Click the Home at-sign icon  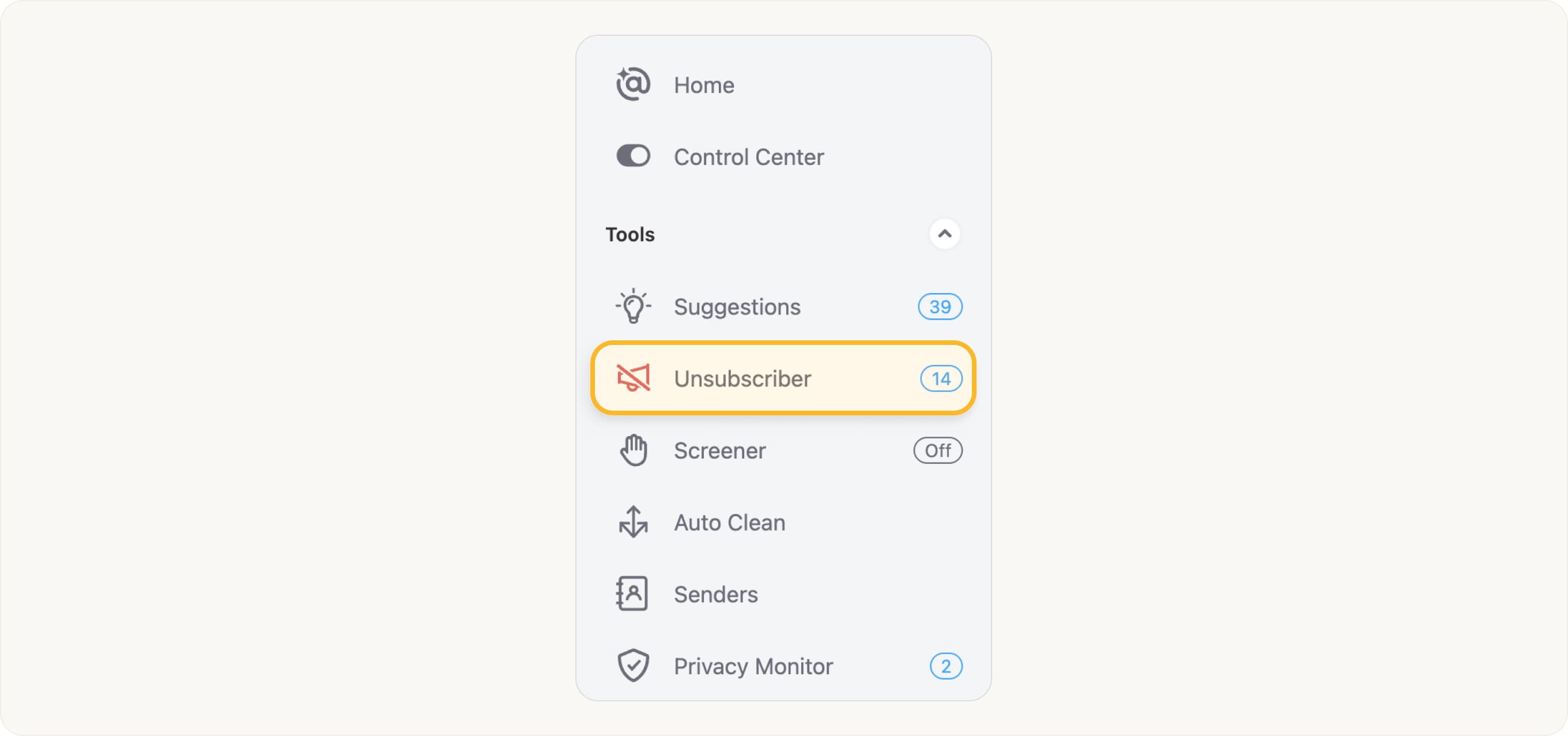click(x=633, y=84)
